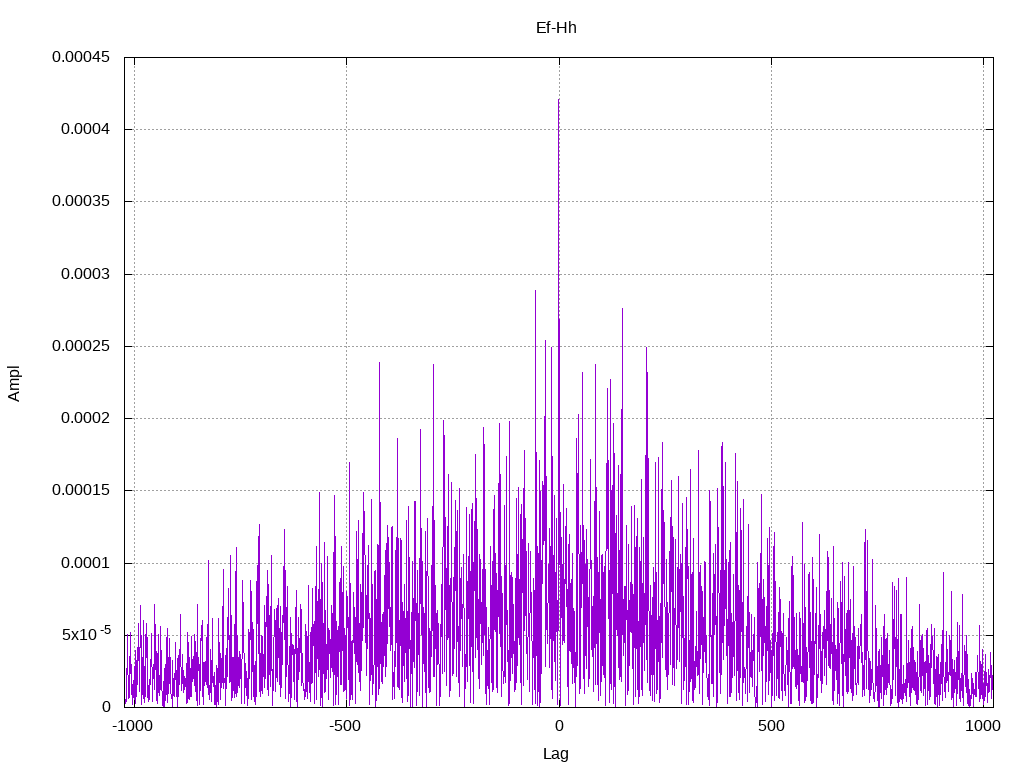Image resolution: width=1024 pixels, height=768 pixels.
Task: Click the x-axis label 'Lag'
Action: [556, 754]
